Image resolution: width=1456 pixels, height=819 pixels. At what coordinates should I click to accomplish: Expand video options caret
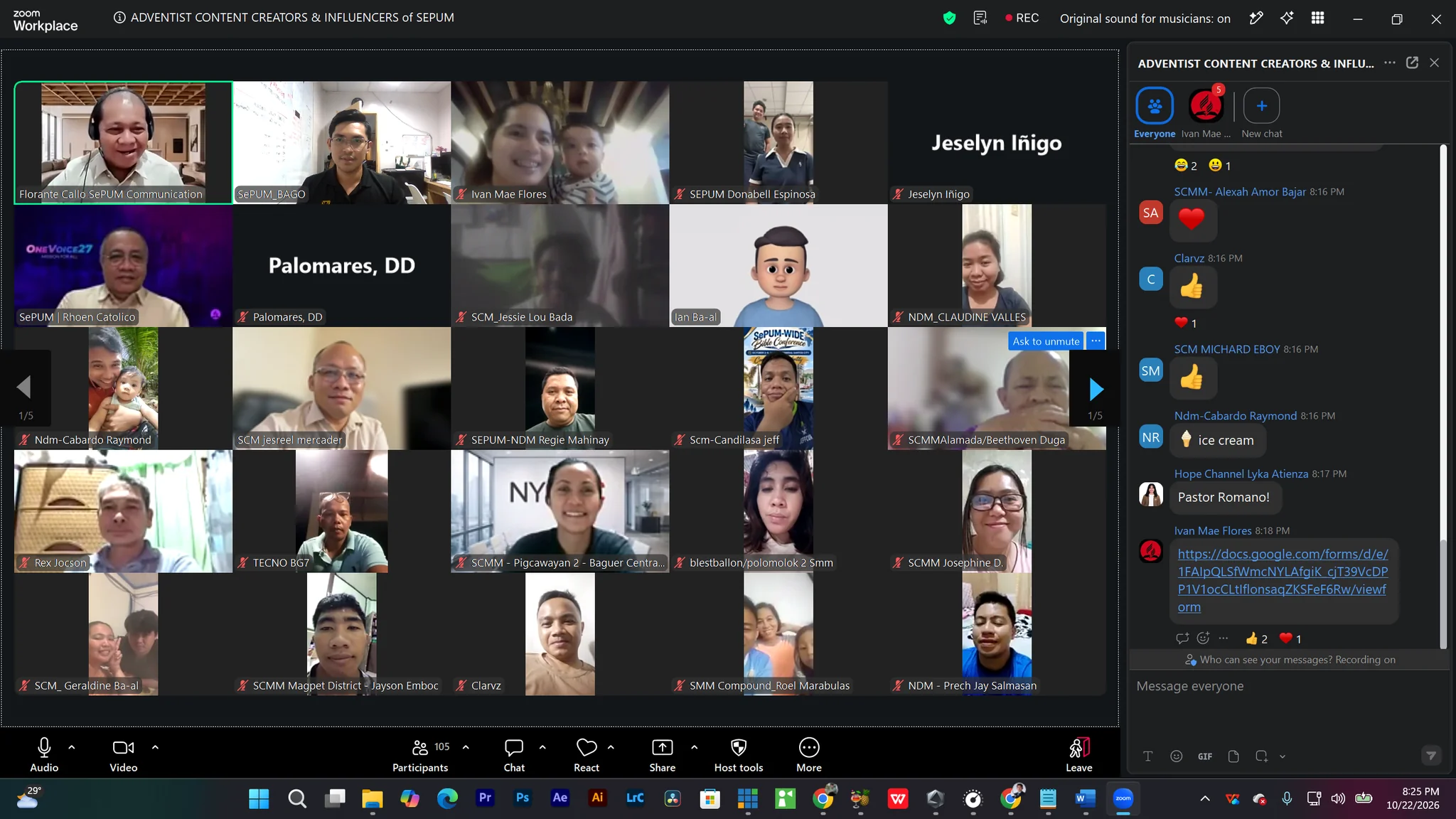(155, 747)
